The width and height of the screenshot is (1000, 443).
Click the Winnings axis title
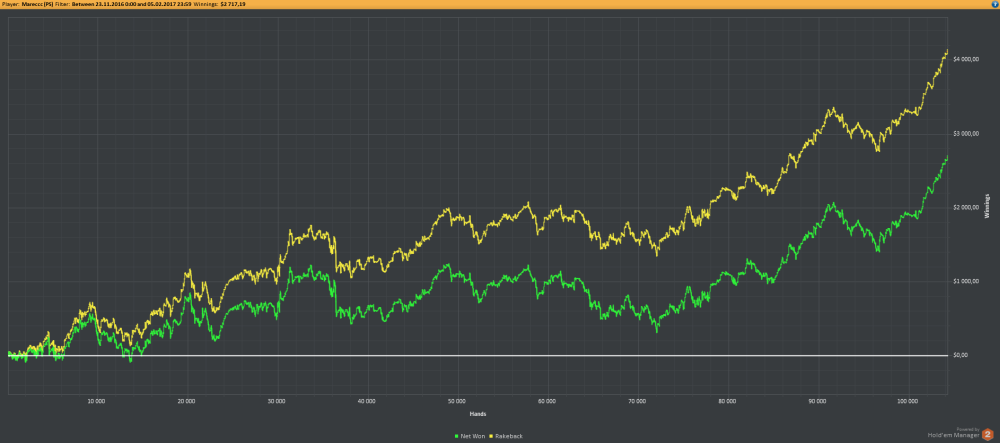pyautogui.click(x=987, y=207)
